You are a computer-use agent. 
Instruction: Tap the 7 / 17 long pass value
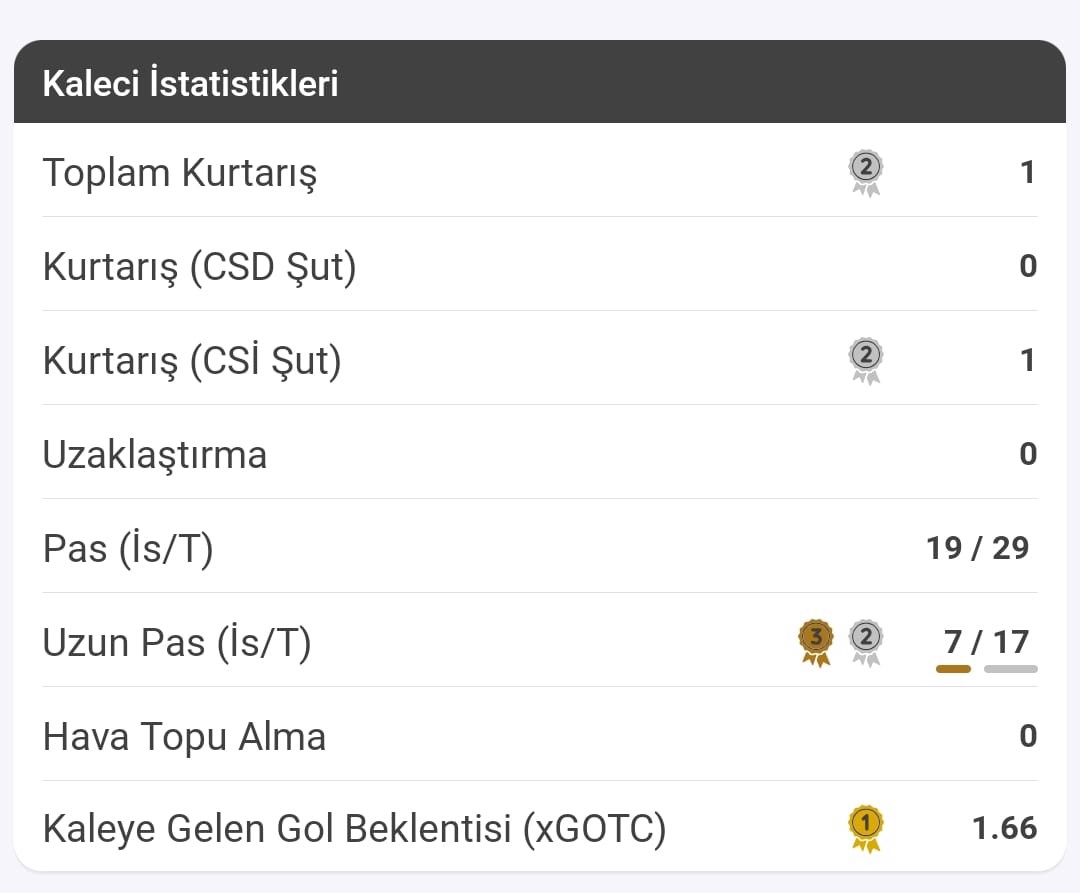click(986, 642)
